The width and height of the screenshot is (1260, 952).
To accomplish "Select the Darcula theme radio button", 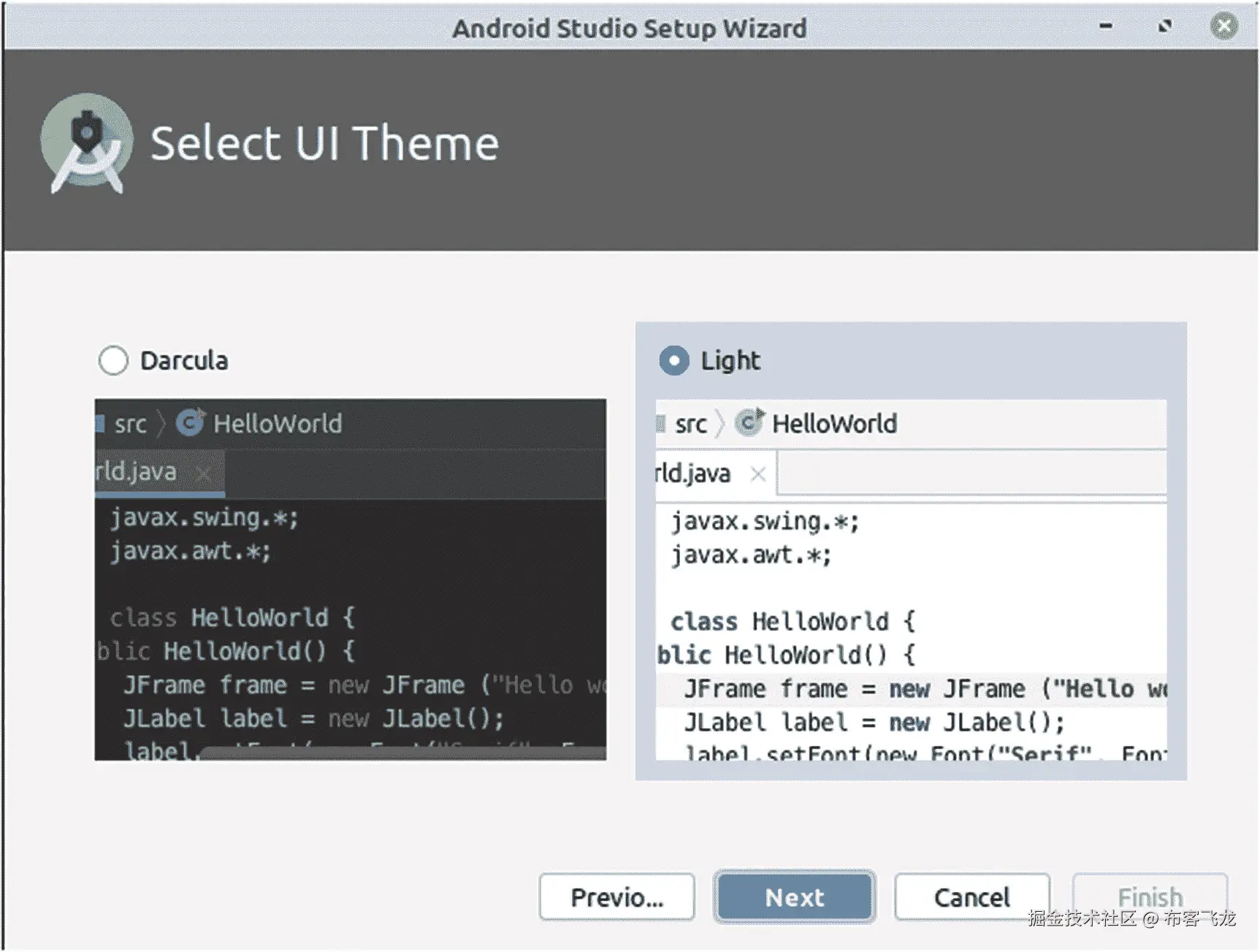I will 113,360.
